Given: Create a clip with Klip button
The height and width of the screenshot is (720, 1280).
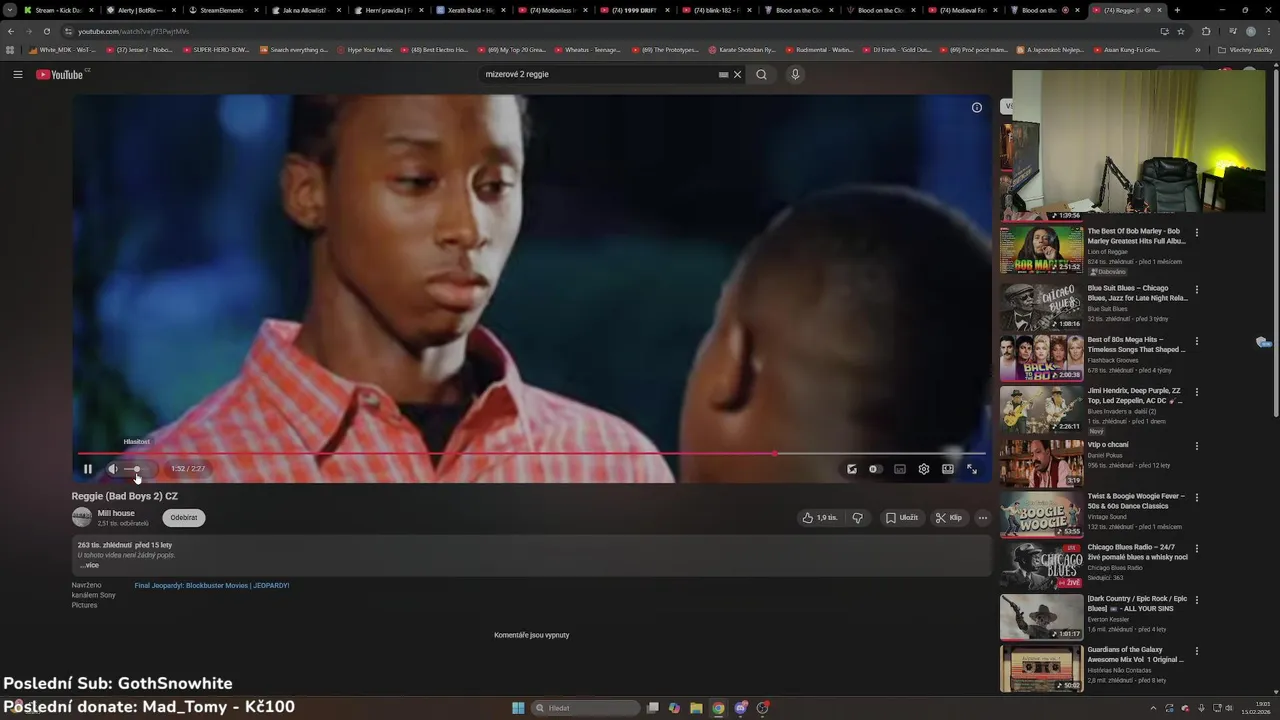Looking at the screenshot, I should (x=949, y=518).
